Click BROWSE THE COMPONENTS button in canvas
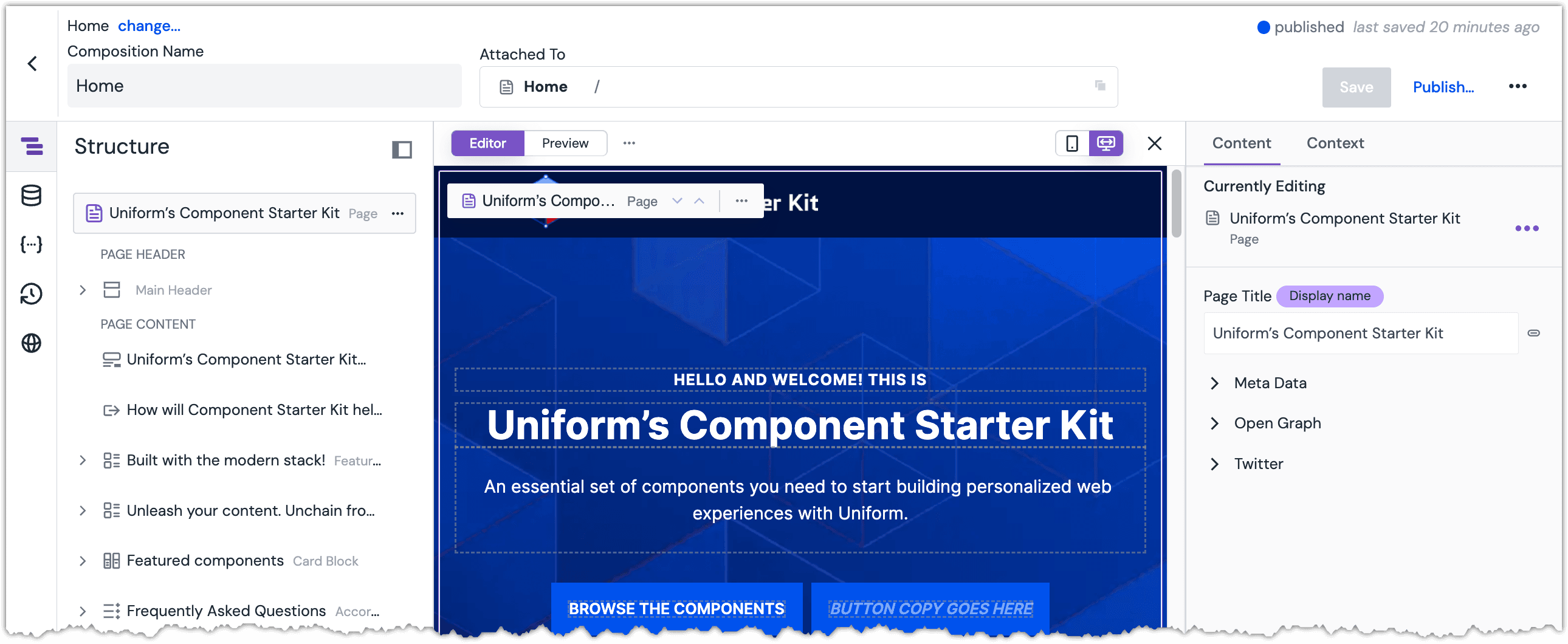 tap(676, 609)
